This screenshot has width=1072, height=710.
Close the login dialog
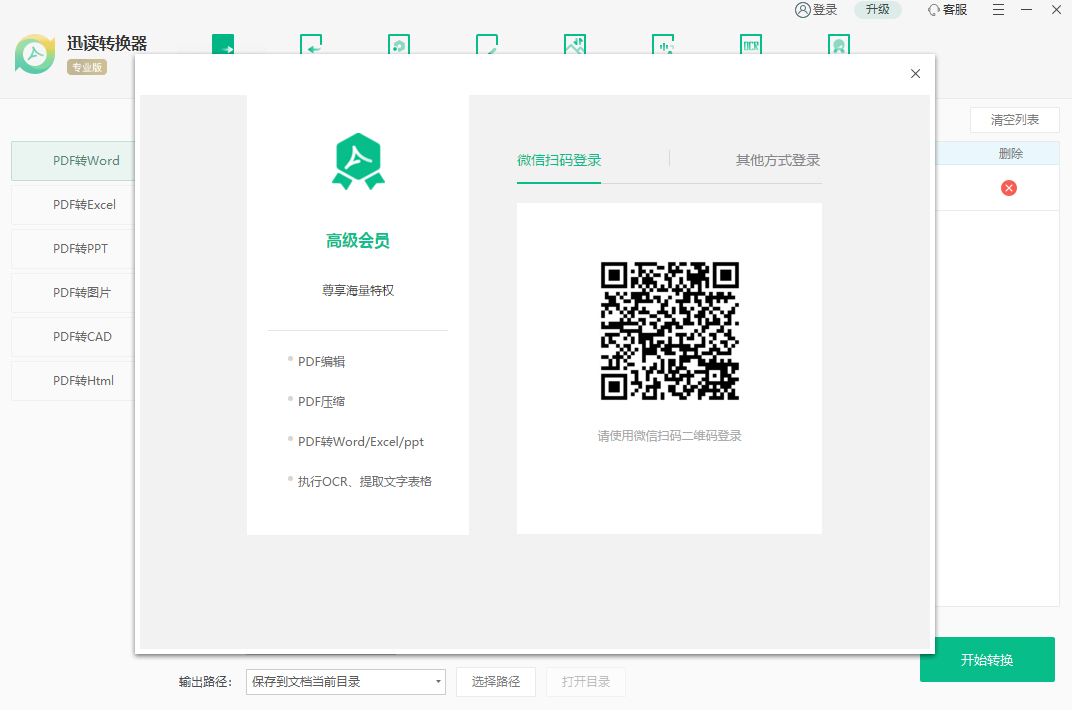[915, 74]
